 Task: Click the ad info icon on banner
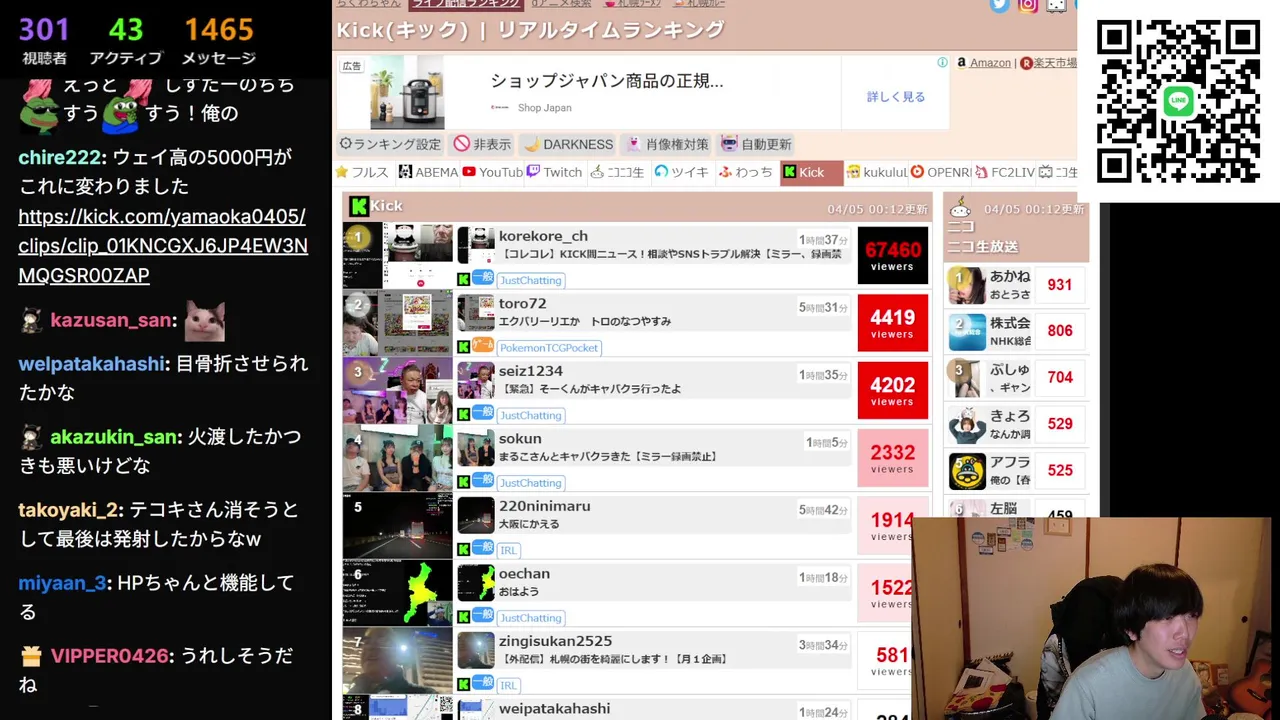942,62
